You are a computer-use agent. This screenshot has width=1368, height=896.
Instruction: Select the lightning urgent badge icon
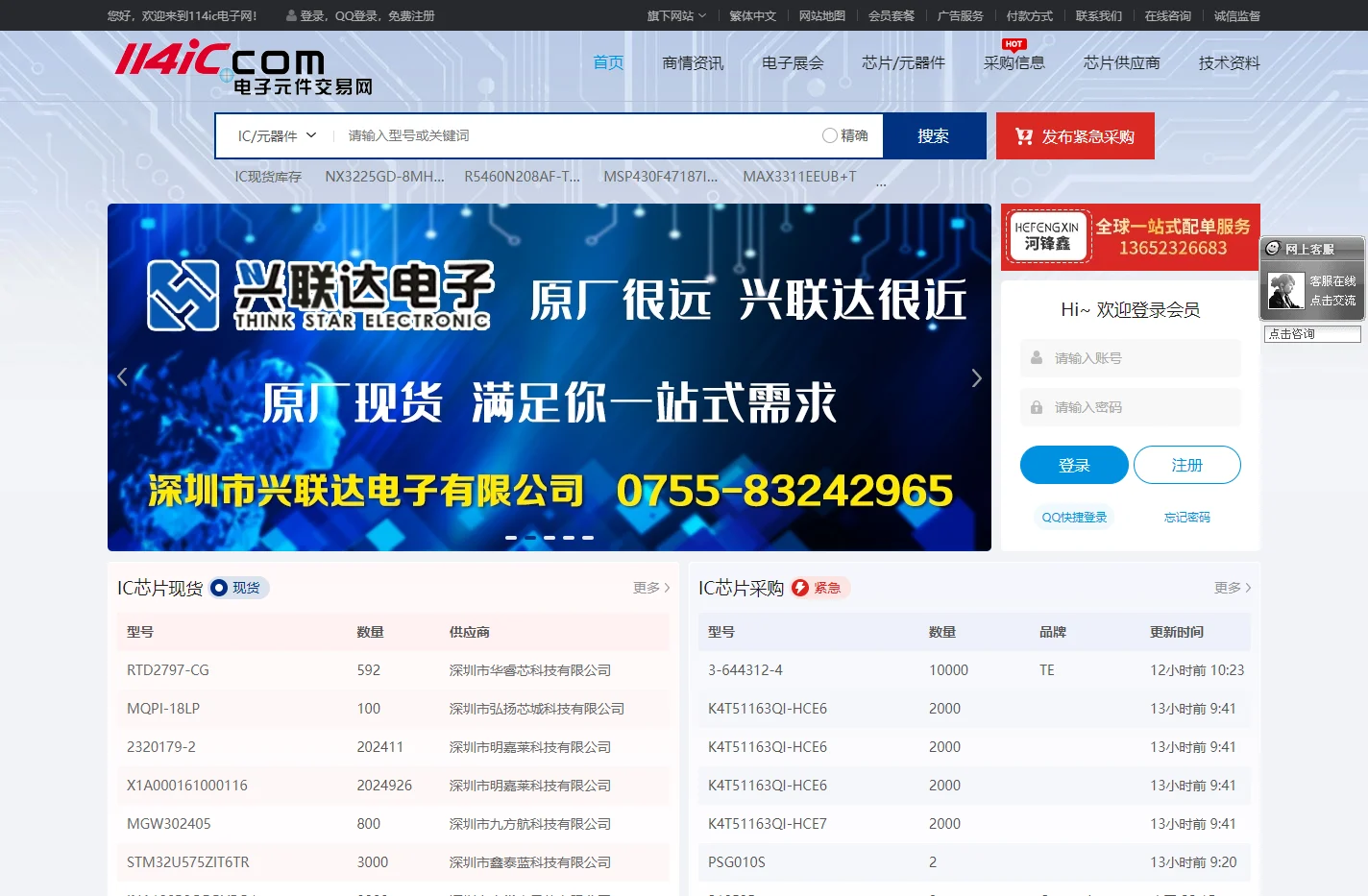(x=800, y=588)
